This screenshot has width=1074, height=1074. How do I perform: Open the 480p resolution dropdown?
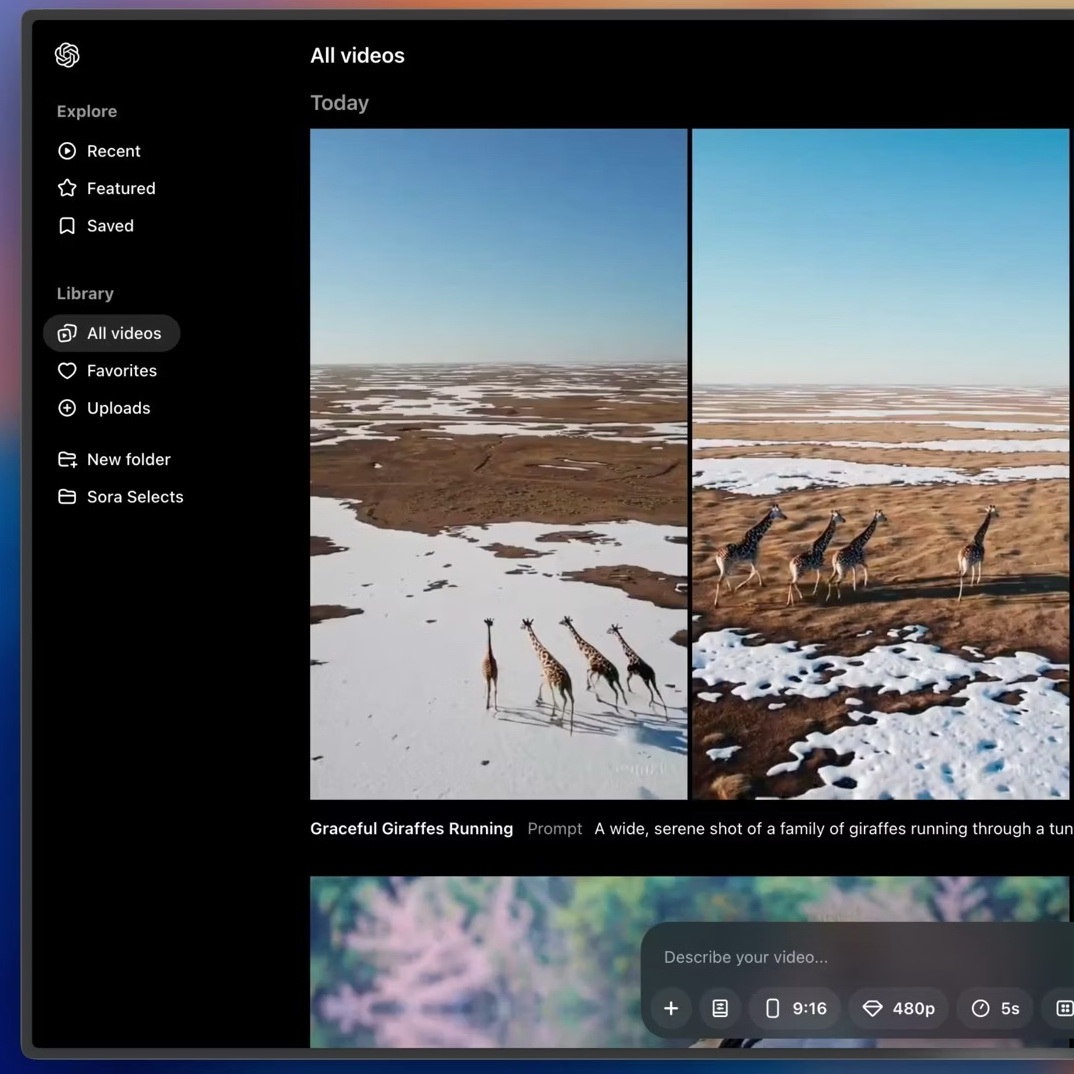(x=898, y=1008)
